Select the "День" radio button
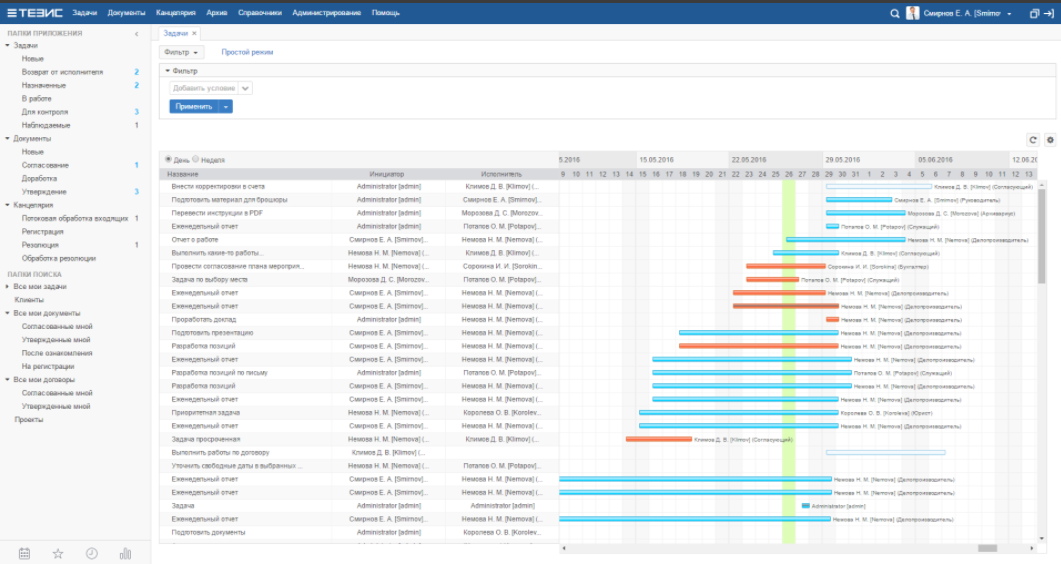1061x564 pixels. [x=168, y=160]
